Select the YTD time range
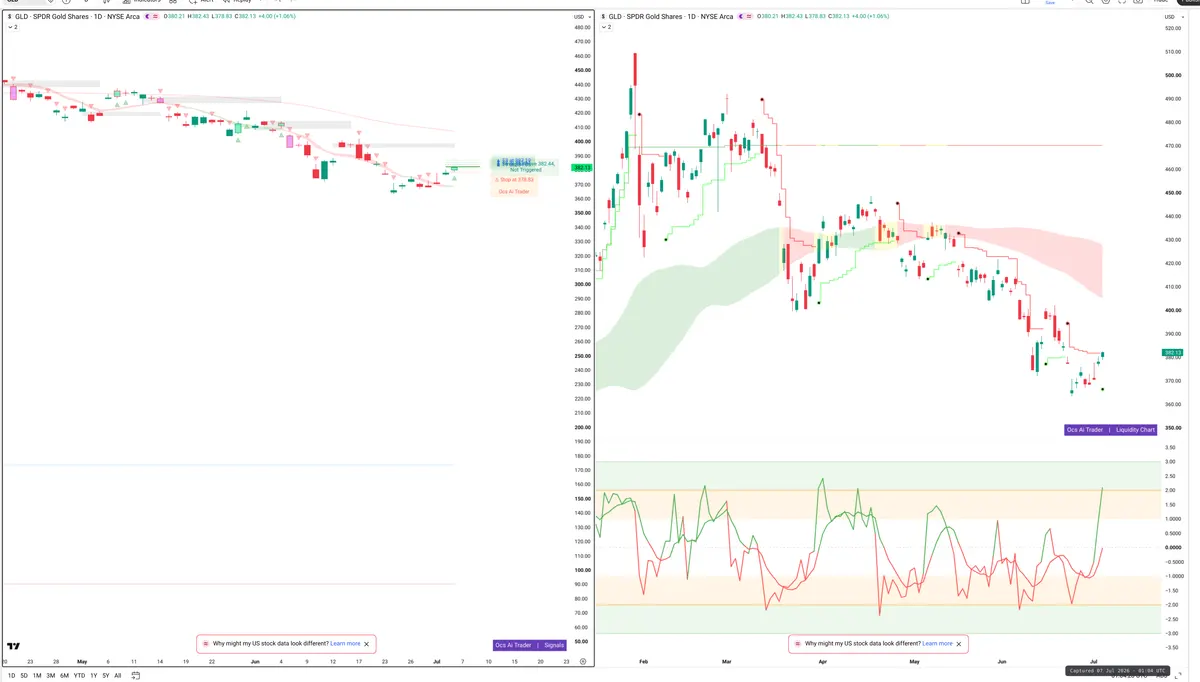The width and height of the screenshot is (1200, 682). pos(79,676)
